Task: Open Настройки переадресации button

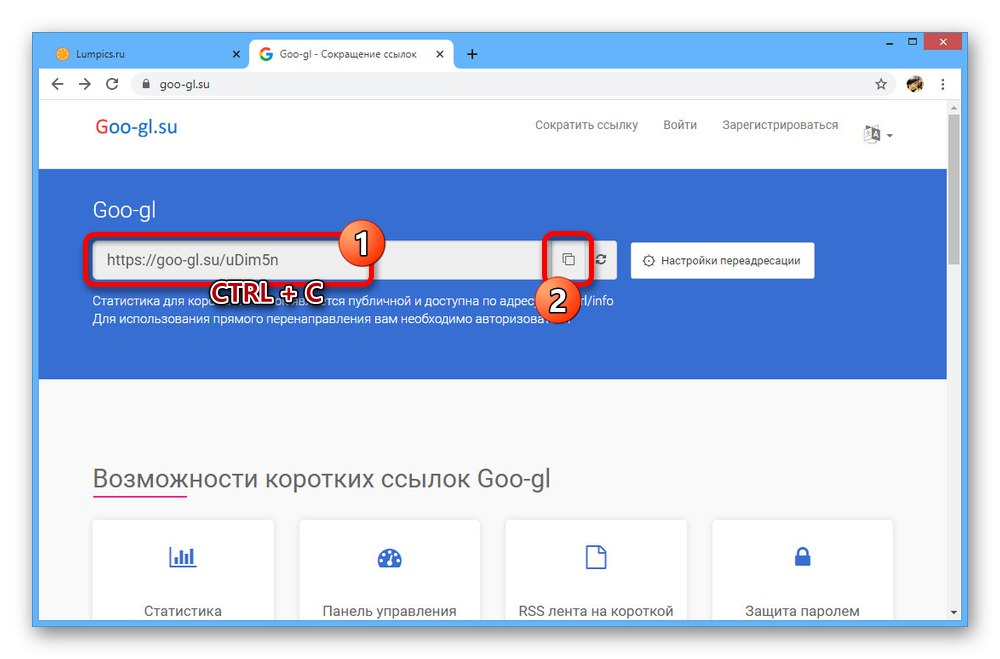Action: [x=722, y=260]
